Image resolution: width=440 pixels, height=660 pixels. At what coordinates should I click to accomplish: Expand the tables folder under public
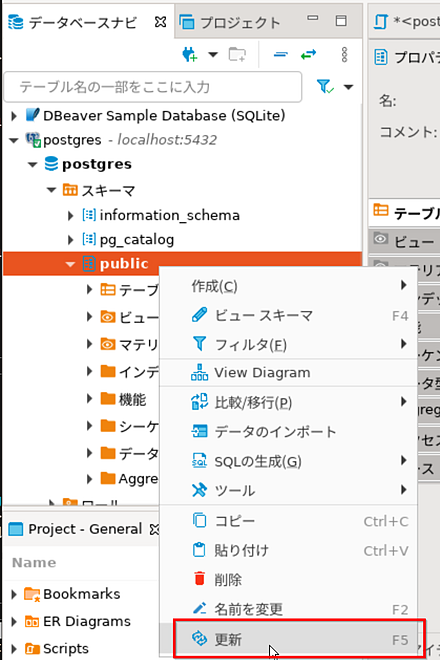(89, 289)
